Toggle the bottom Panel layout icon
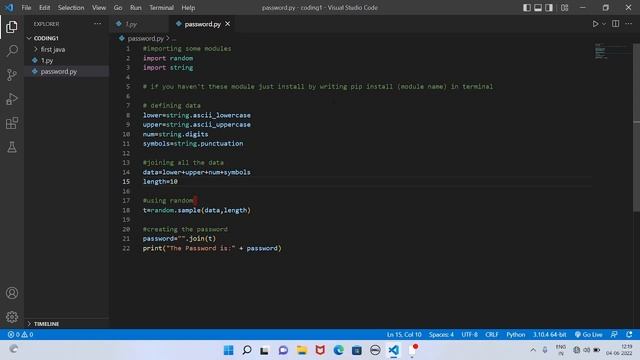Image resolution: width=640 pixels, height=360 pixels. [538, 7]
